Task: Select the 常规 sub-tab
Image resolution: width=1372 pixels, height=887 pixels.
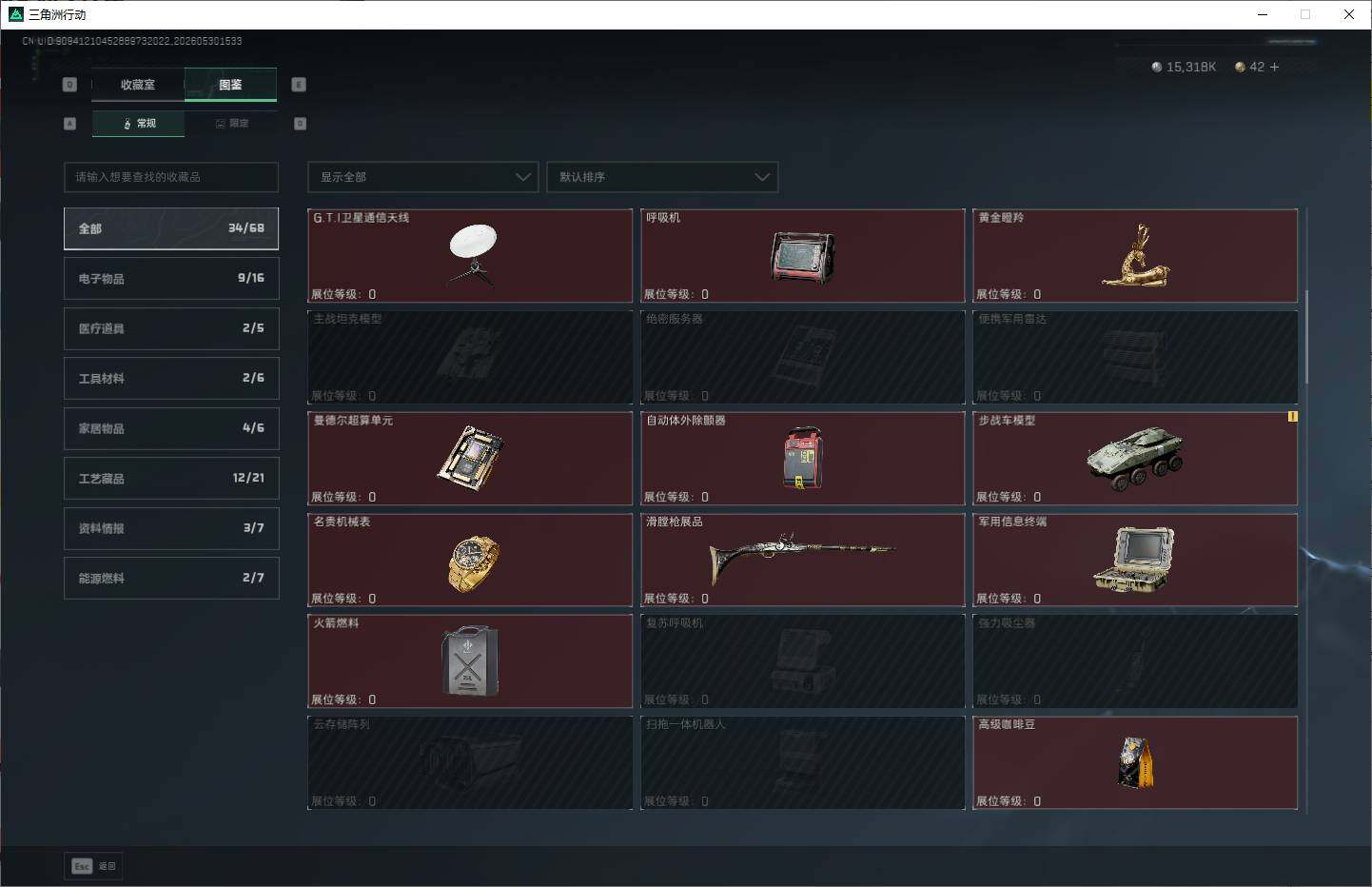Action: click(x=139, y=124)
